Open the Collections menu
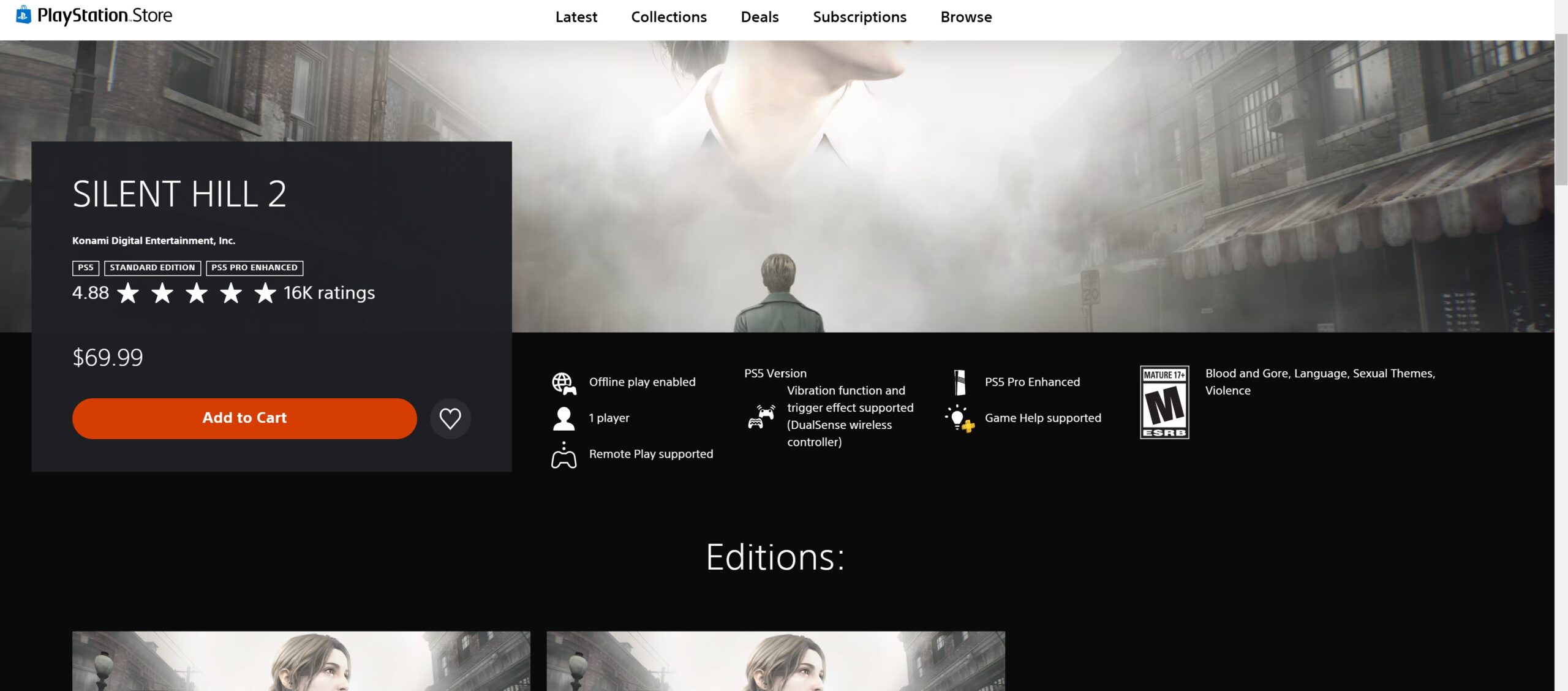Viewport: 1568px width, 691px height. point(668,17)
